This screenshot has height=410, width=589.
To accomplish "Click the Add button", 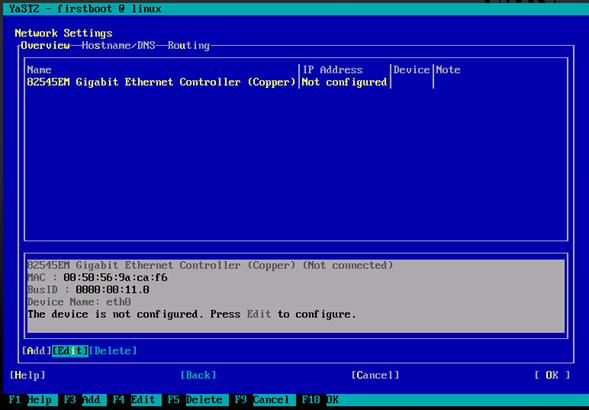I will click(36, 351).
